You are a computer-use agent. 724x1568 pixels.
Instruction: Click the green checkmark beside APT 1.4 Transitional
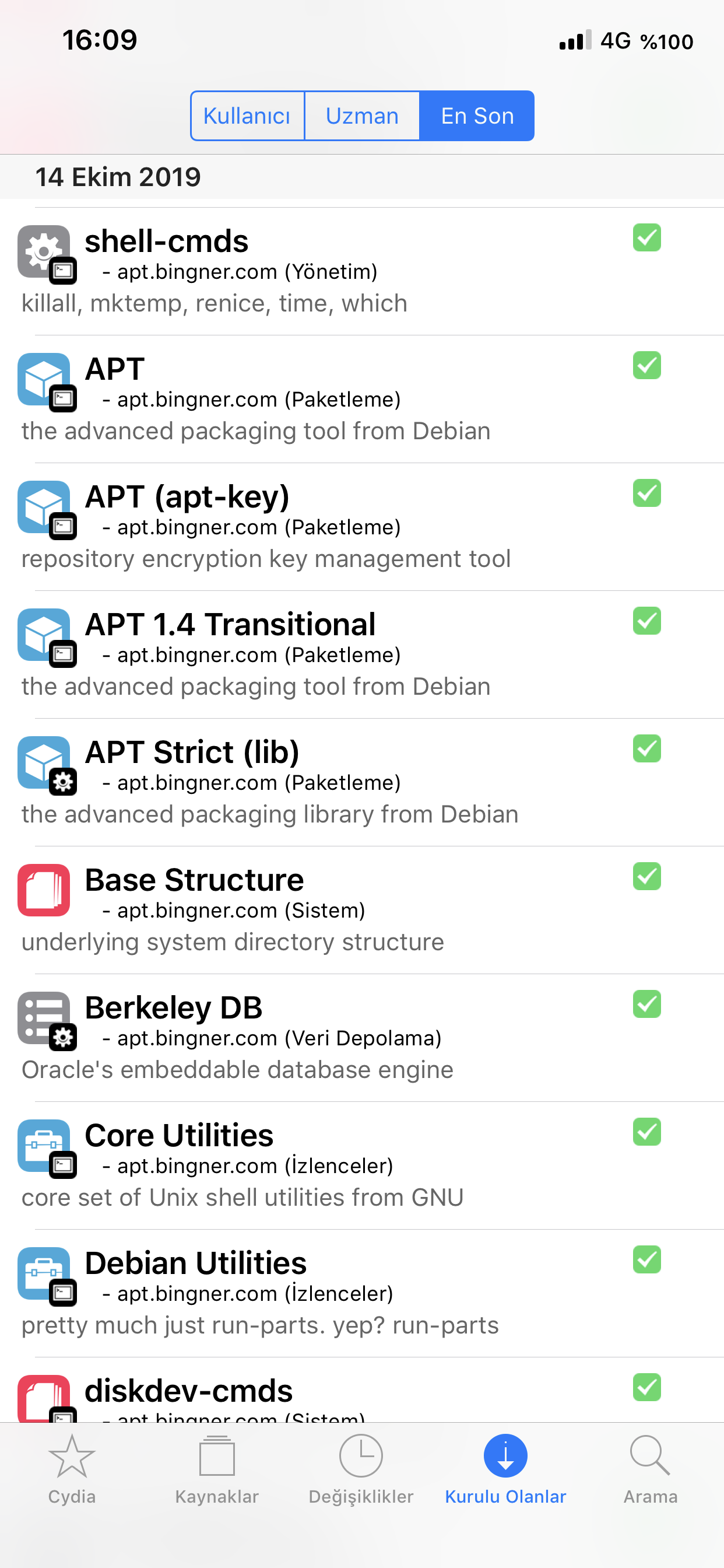tap(646, 621)
